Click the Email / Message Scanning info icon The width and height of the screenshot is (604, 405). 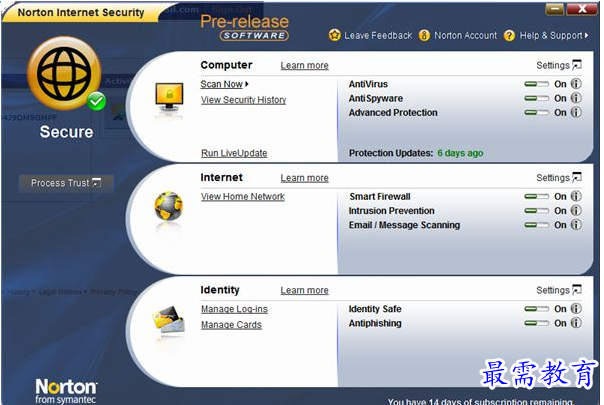coord(576,225)
